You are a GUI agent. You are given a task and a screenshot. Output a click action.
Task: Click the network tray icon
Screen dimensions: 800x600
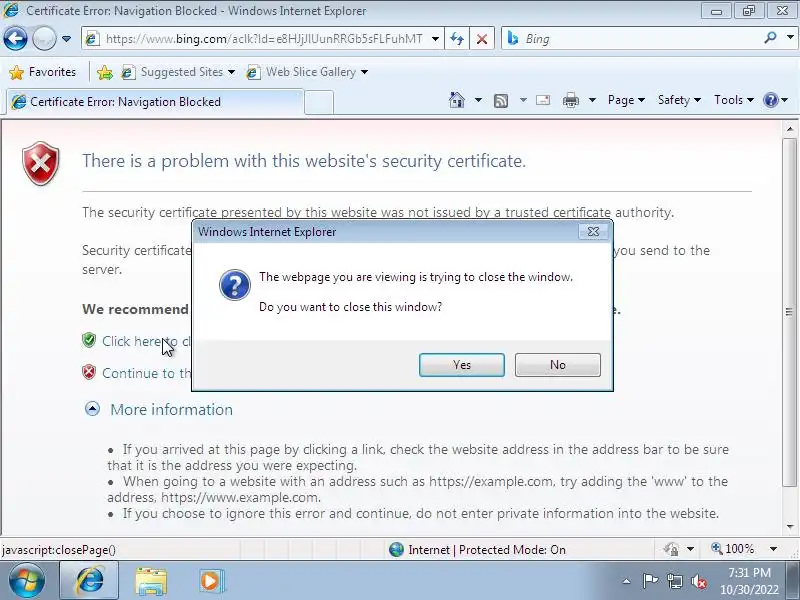pos(674,581)
